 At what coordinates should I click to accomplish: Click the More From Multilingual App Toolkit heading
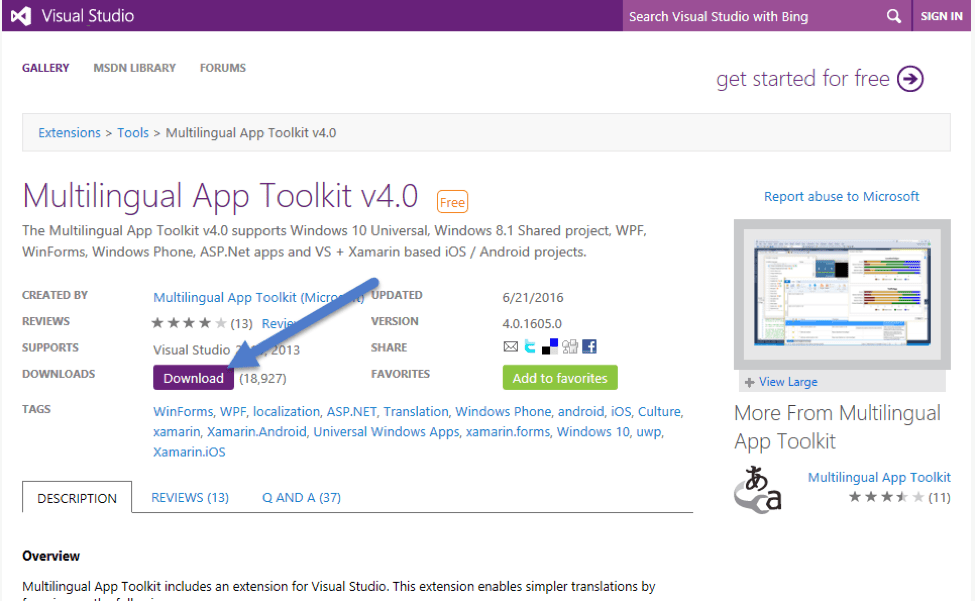(x=837, y=427)
